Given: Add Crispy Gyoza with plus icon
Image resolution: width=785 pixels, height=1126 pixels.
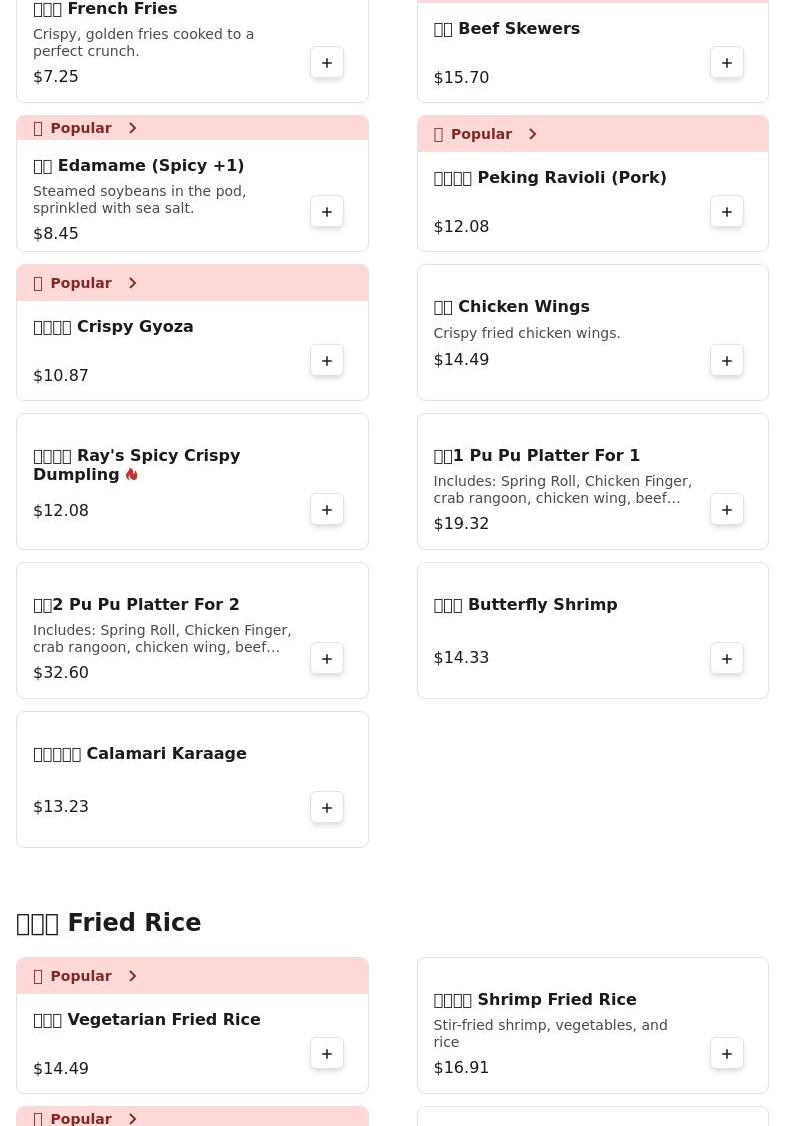Looking at the screenshot, I should tap(327, 361).
